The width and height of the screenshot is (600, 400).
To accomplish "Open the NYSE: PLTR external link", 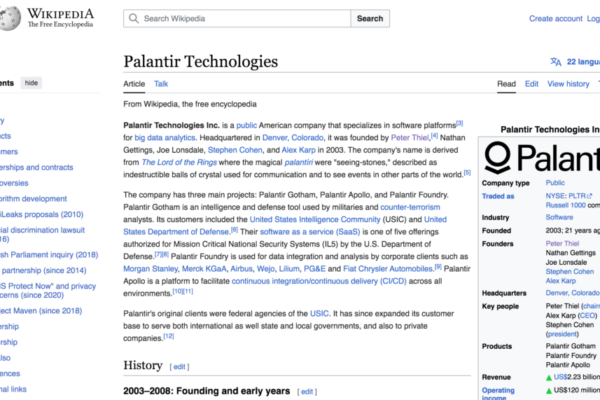I will point(569,196).
